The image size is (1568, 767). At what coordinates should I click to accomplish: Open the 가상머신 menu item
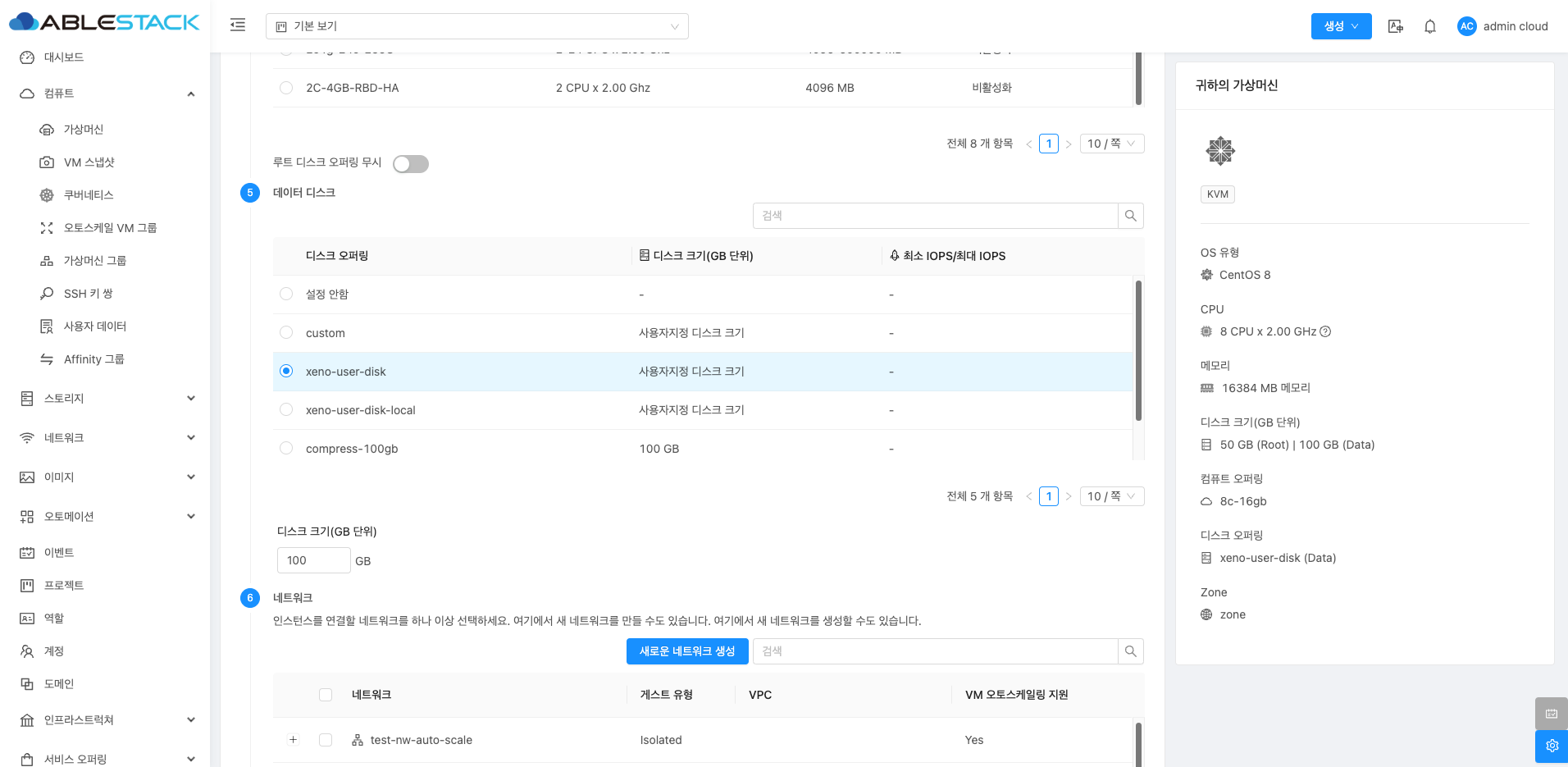pyautogui.click(x=84, y=130)
